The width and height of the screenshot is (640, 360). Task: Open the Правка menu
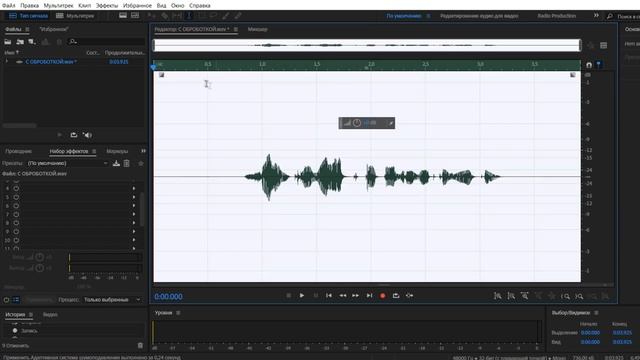pos(29,6)
